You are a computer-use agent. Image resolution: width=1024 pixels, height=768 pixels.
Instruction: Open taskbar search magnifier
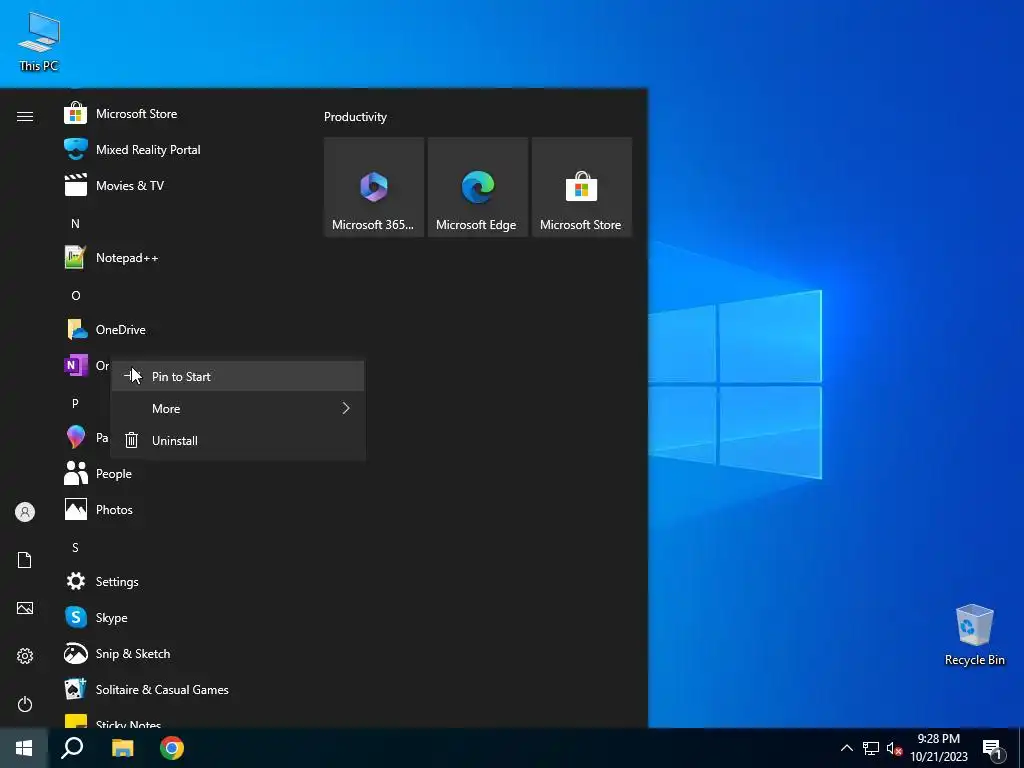tap(72, 748)
